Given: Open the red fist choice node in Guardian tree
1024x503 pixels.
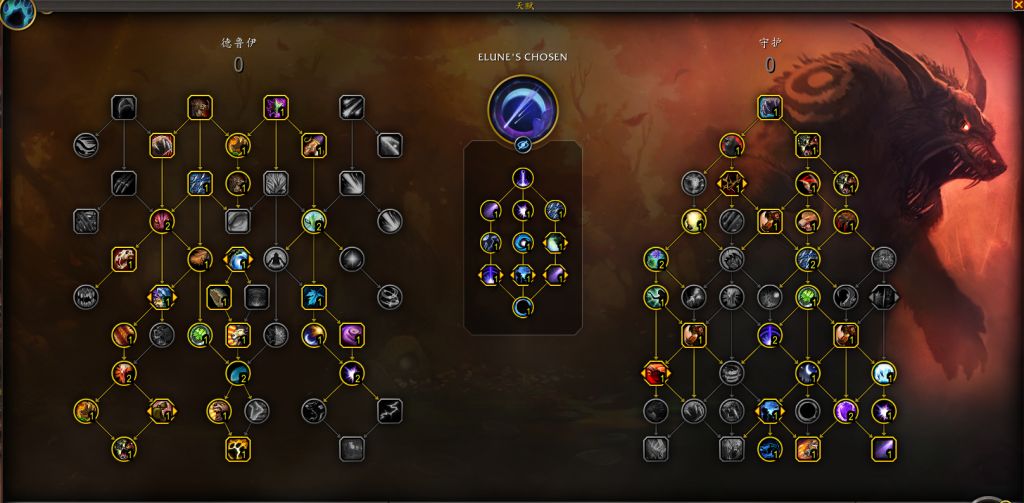Looking at the screenshot, I should (656, 373).
